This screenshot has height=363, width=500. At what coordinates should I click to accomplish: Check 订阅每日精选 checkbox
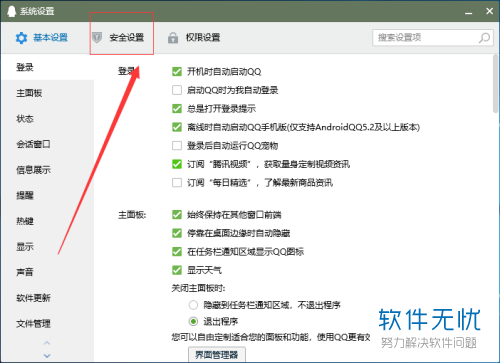pyautogui.click(x=177, y=183)
